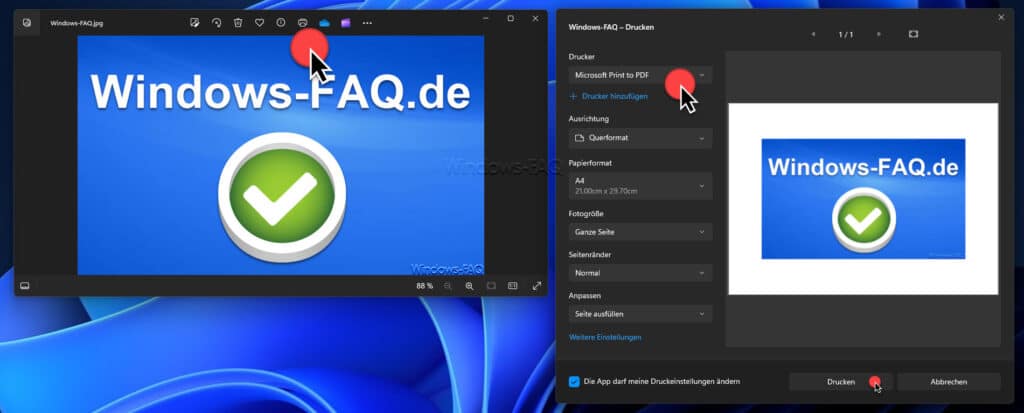Screen dimensions: 1024x413
Task: Click the page counter 1 / 1
Action: 846,35
